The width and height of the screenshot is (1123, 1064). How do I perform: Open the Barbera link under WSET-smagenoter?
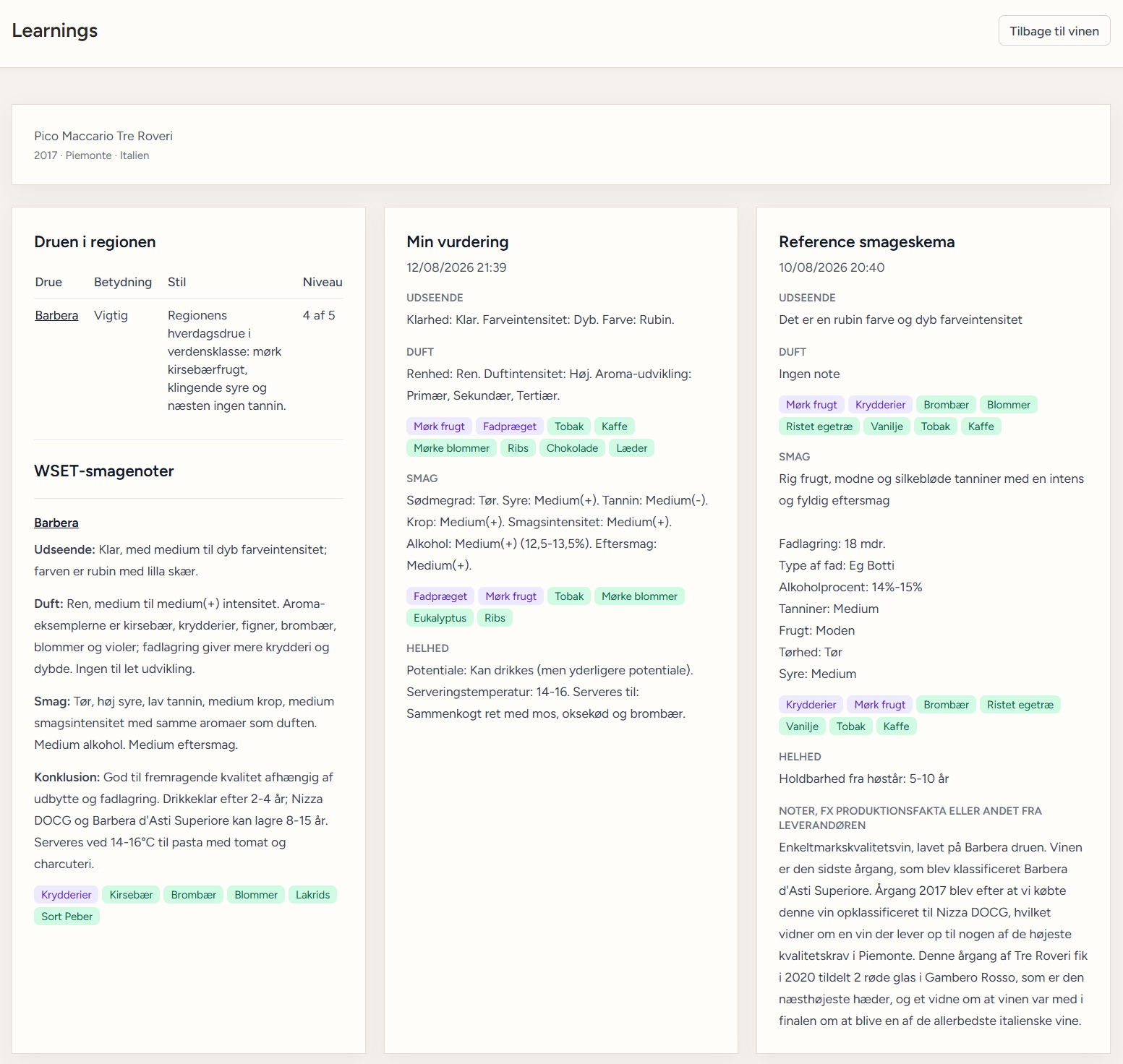click(x=56, y=523)
